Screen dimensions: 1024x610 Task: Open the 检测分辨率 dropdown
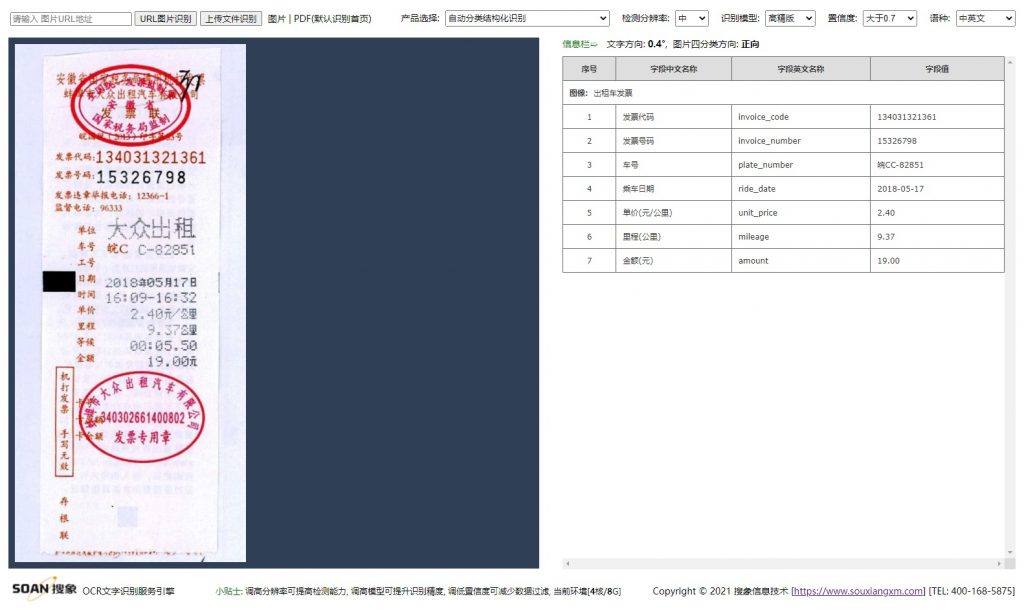click(x=691, y=19)
